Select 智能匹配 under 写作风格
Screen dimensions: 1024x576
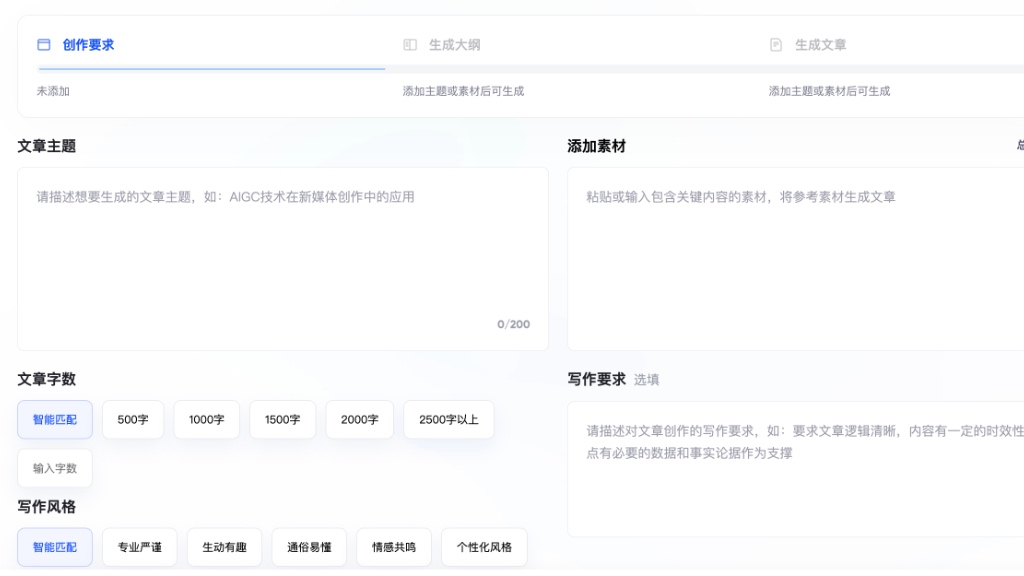(x=55, y=547)
